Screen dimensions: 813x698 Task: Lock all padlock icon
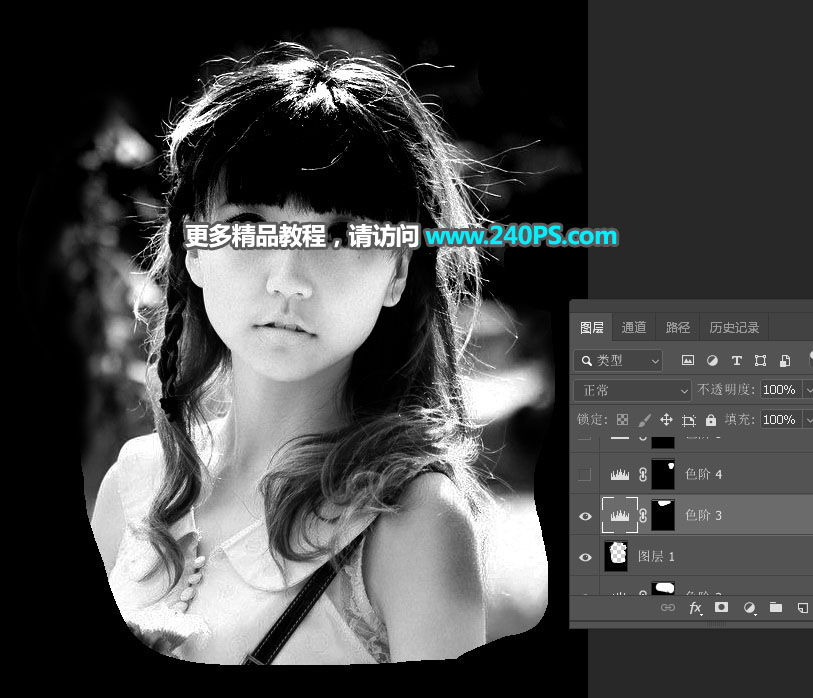coord(711,420)
